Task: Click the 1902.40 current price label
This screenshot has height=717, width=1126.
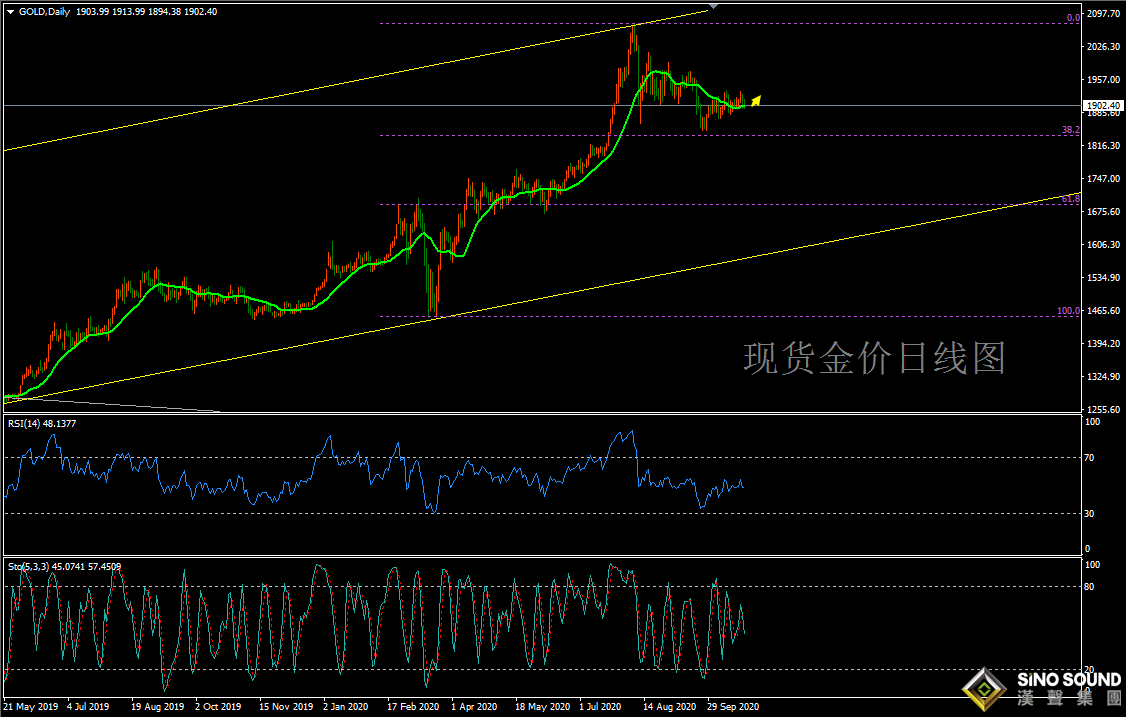Action: tap(1103, 105)
